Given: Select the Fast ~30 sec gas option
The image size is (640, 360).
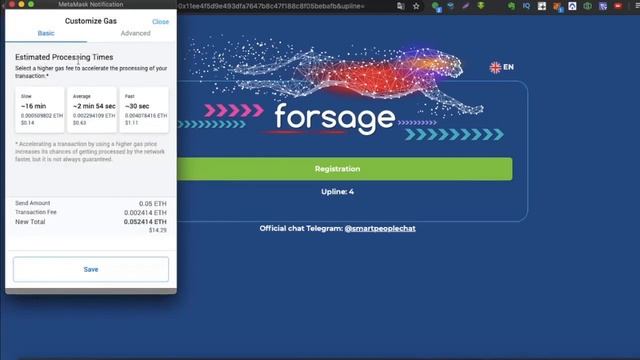Looking at the screenshot, I should coord(144,109).
